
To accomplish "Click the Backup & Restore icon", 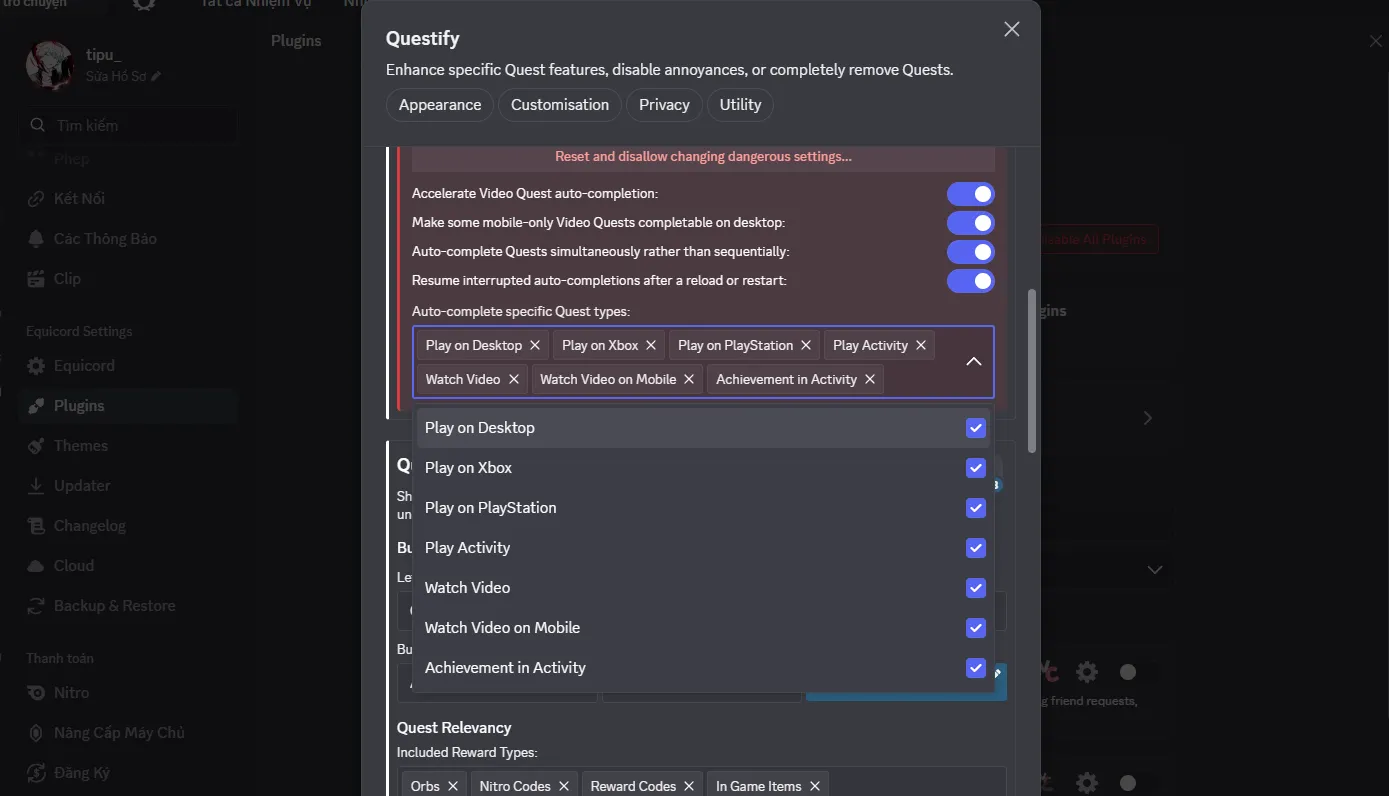I will click(36, 606).
